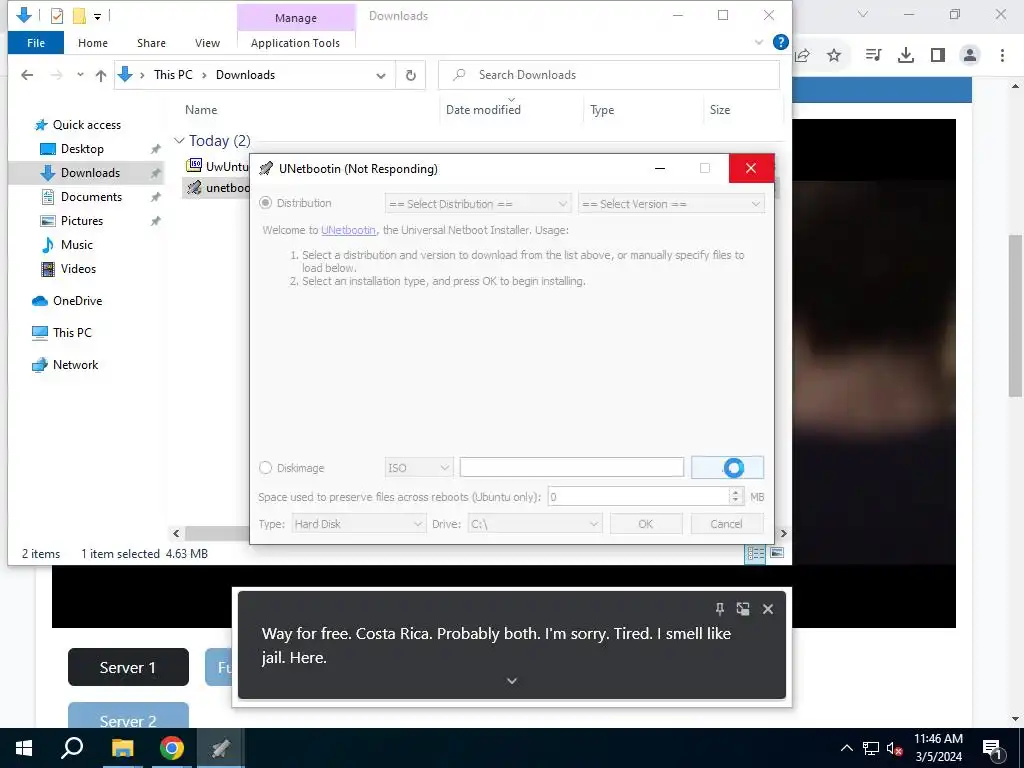Viewport: 1024px width, 768px height.
Task: Open the Select Distribution dropdown
Action: (478, 204)
